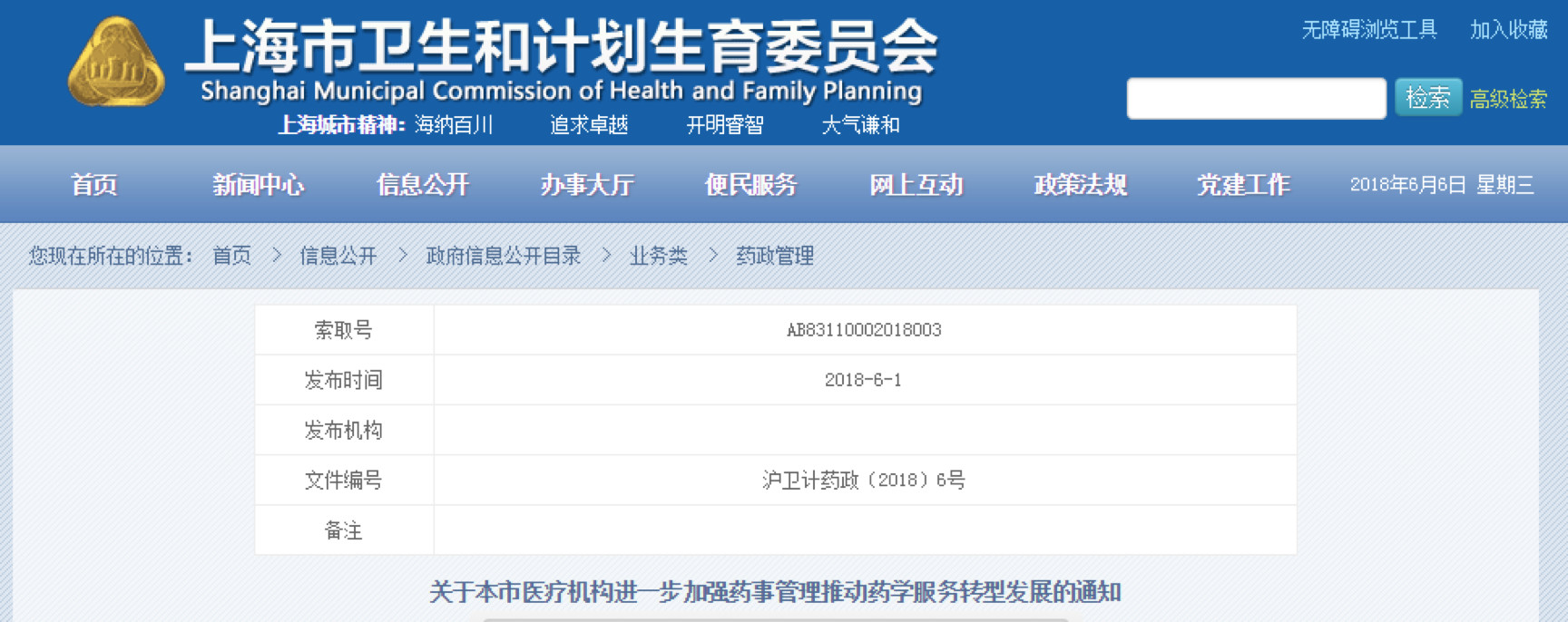Open 政策法规 in the navigation bar
1568x622 pixels.
coord(1080,185)
